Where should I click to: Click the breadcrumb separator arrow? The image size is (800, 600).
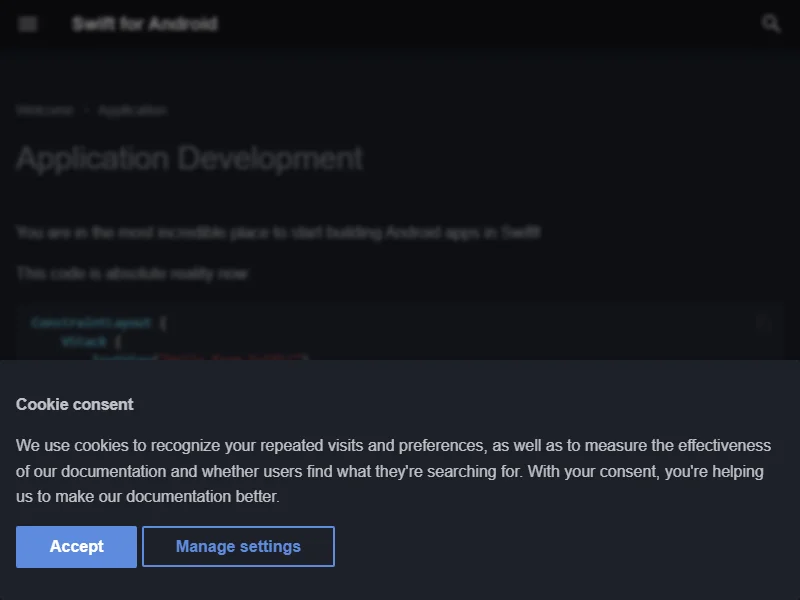[x=86, y=111]
